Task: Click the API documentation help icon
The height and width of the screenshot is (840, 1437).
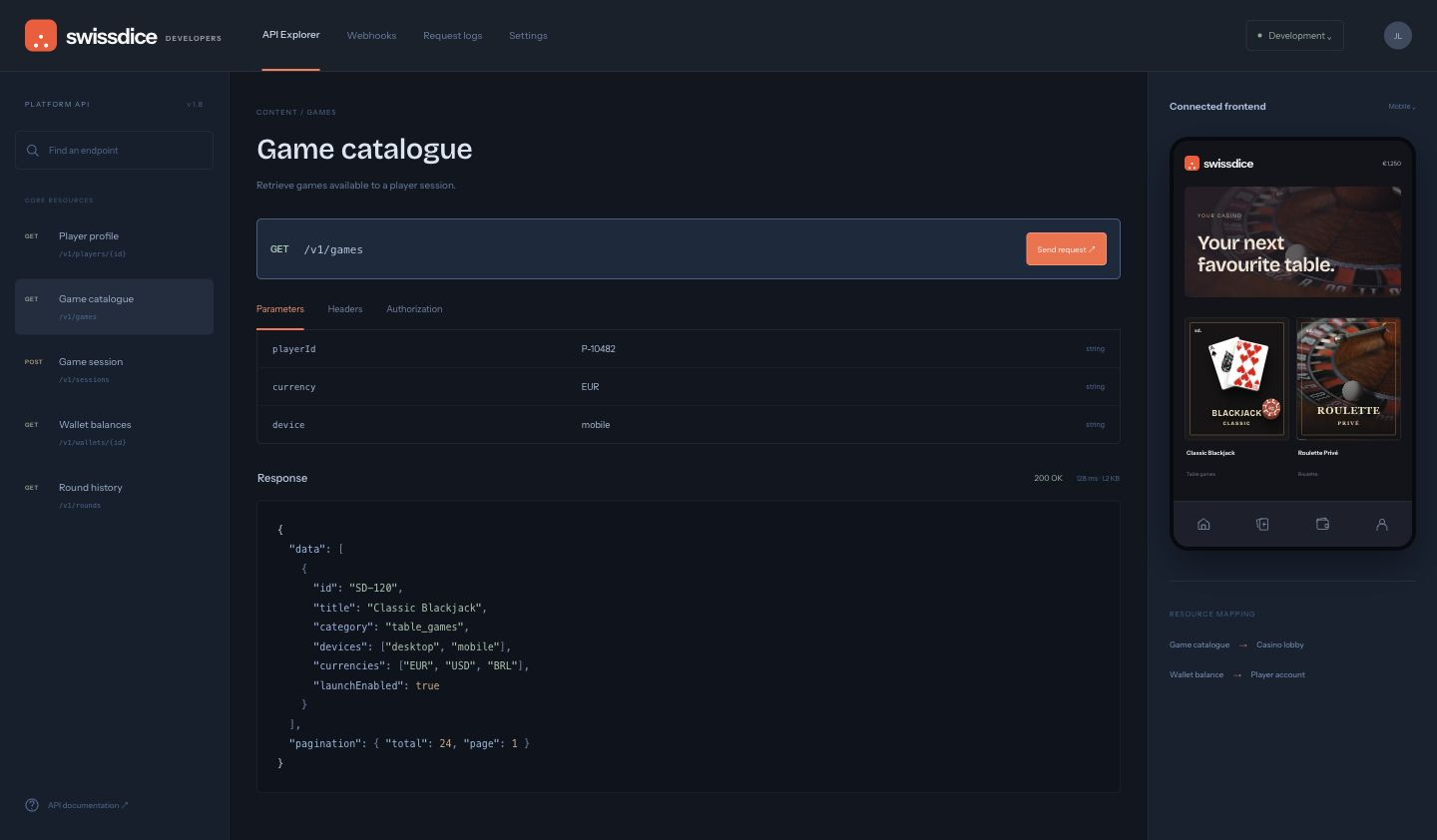Action: 32,805
